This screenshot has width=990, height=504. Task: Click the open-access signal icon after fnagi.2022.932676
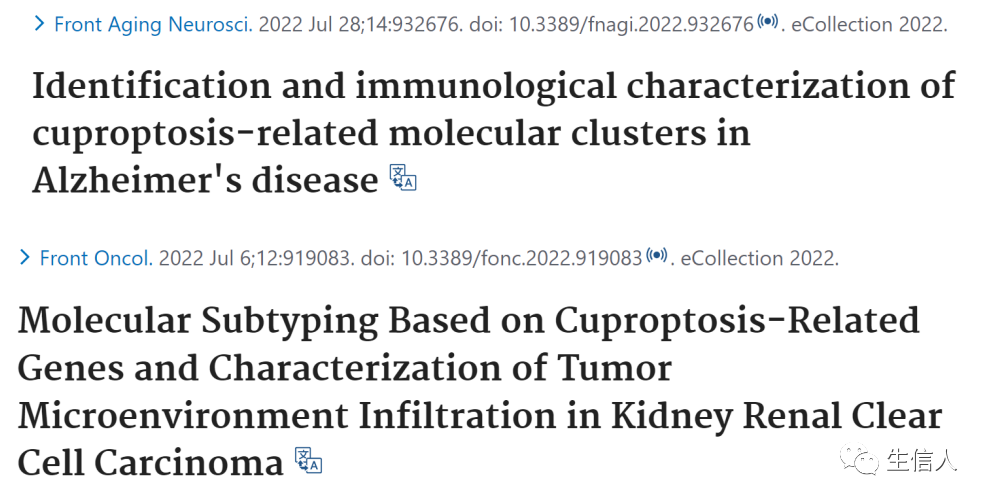click(x=768, y=21)
